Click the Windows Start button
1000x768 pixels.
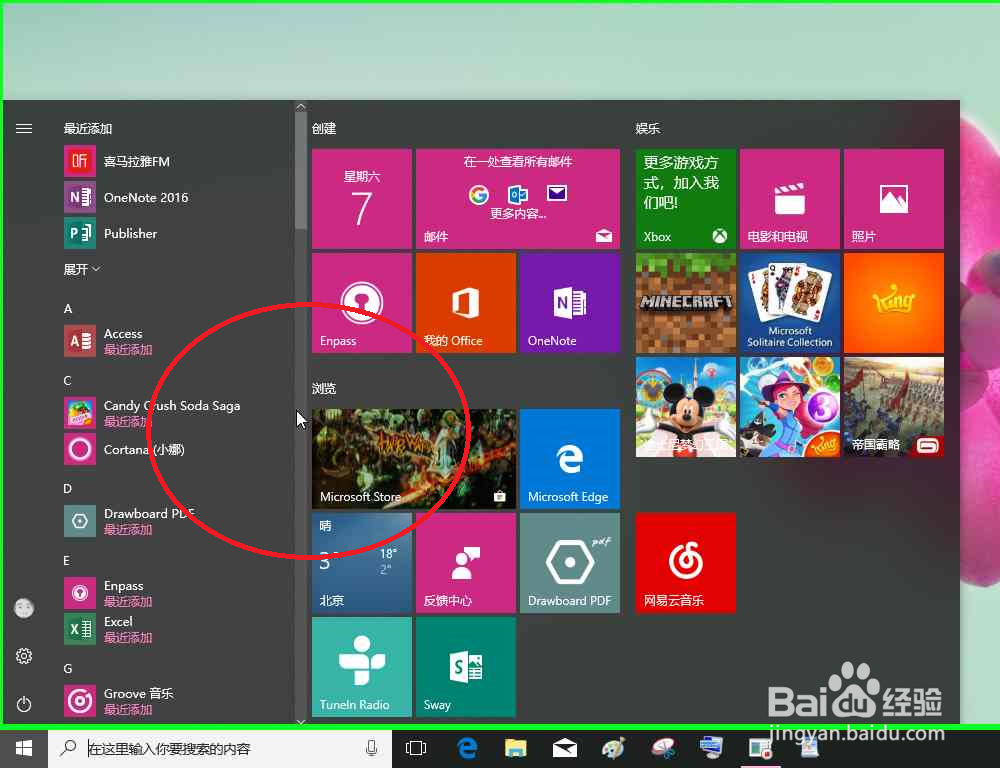tap(24, 748)
